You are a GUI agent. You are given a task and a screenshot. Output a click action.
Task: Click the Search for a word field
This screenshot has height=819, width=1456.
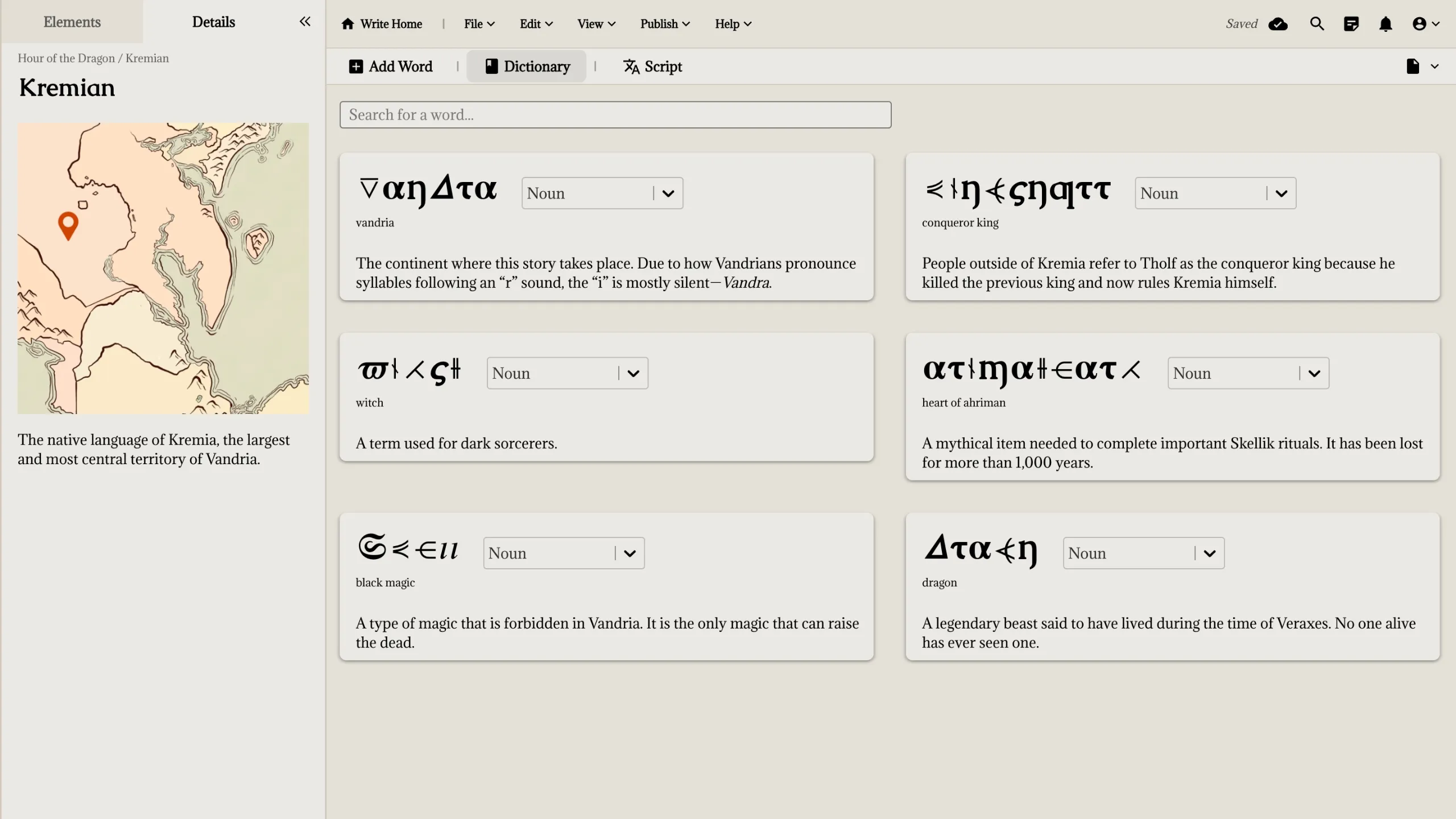click(x=615, y=115)
